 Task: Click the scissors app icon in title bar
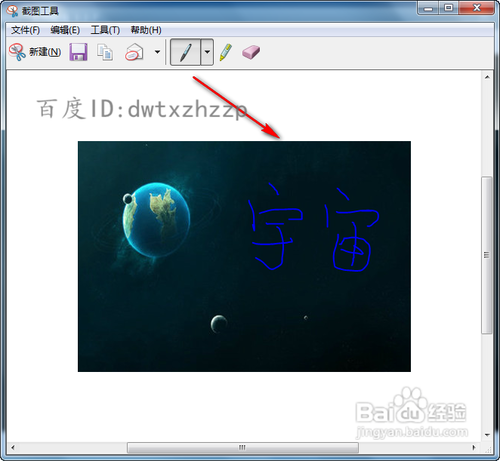13,11
